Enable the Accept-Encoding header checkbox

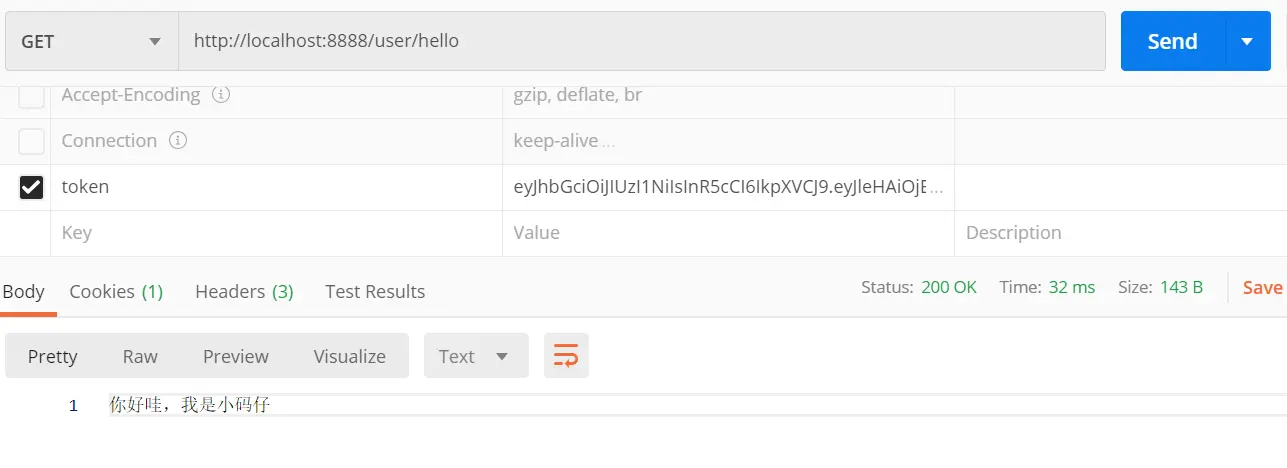click(x=32, y=96)
